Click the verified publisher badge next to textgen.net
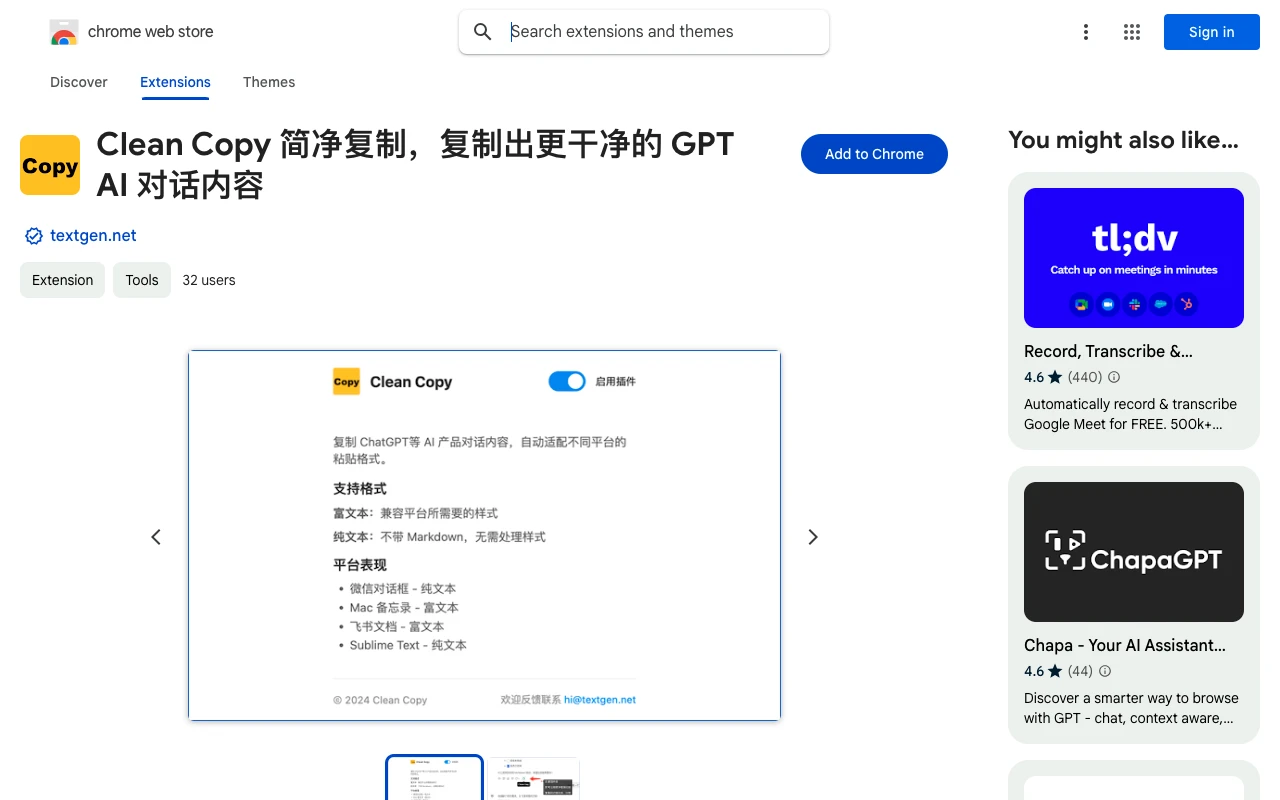 (33, 235)
